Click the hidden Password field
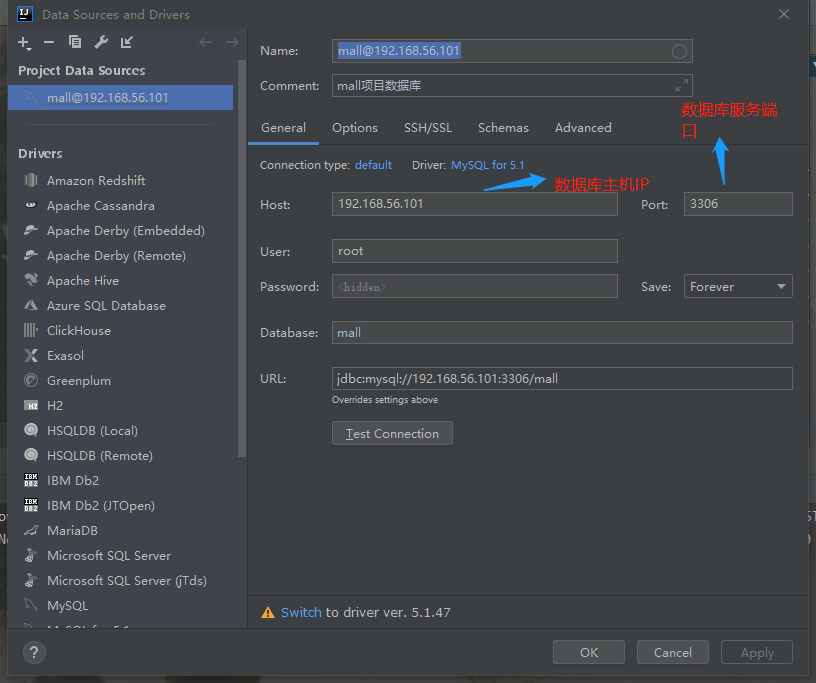This screenshot has height=683, width=816. (475, 286)
